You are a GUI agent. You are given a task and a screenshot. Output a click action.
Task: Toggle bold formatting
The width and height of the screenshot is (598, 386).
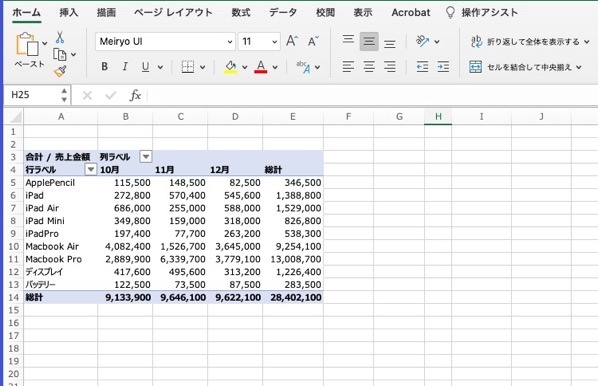(104, 67)
